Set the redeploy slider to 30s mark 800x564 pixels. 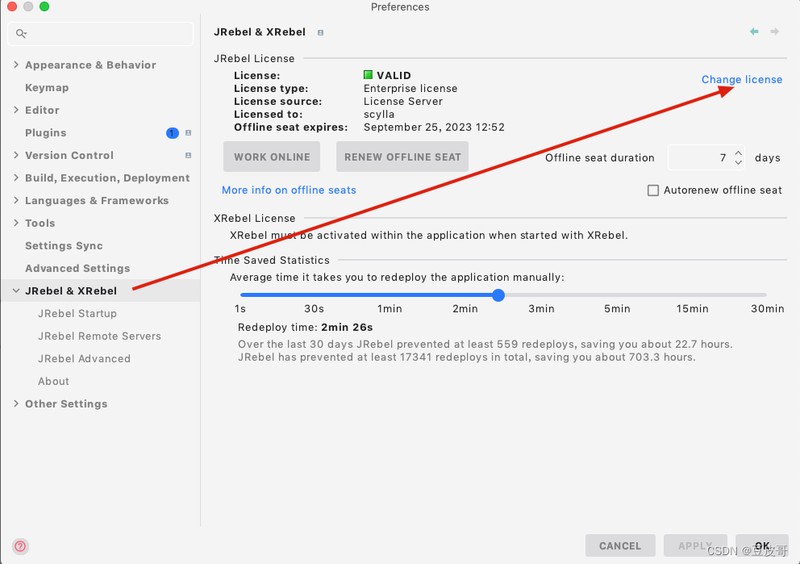pos(314,295)
